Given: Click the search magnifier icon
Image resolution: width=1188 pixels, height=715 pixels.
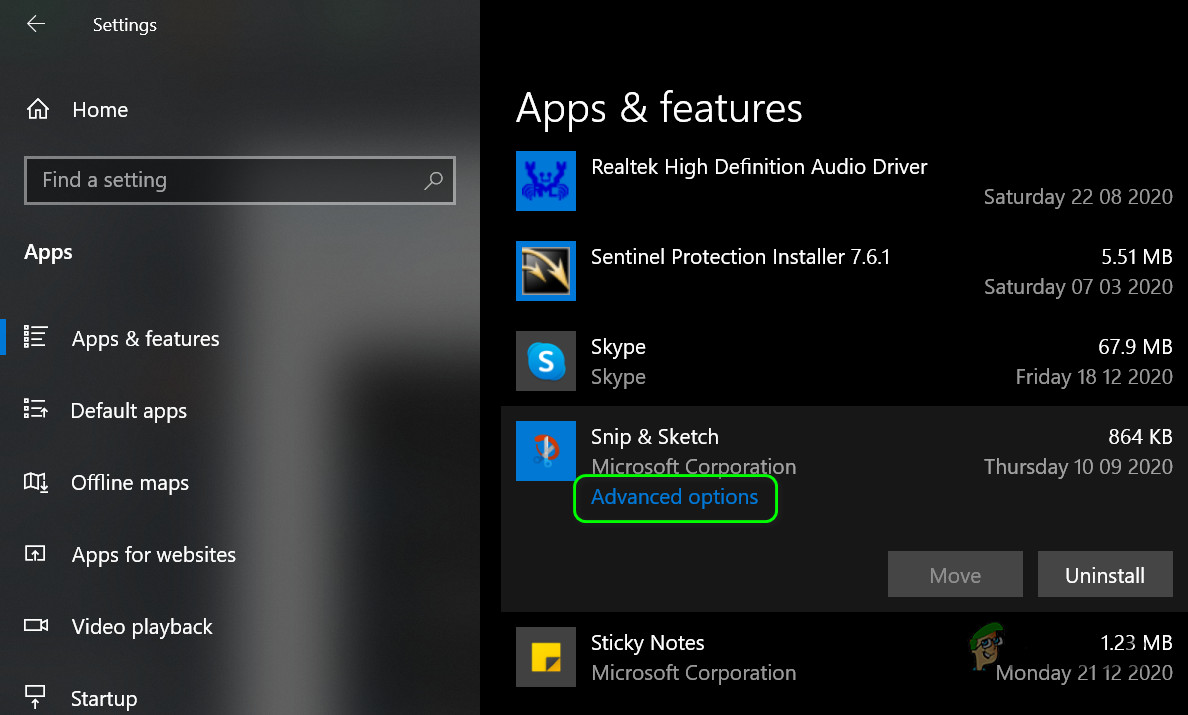Looking at the screenshot, I should (434, 181).
